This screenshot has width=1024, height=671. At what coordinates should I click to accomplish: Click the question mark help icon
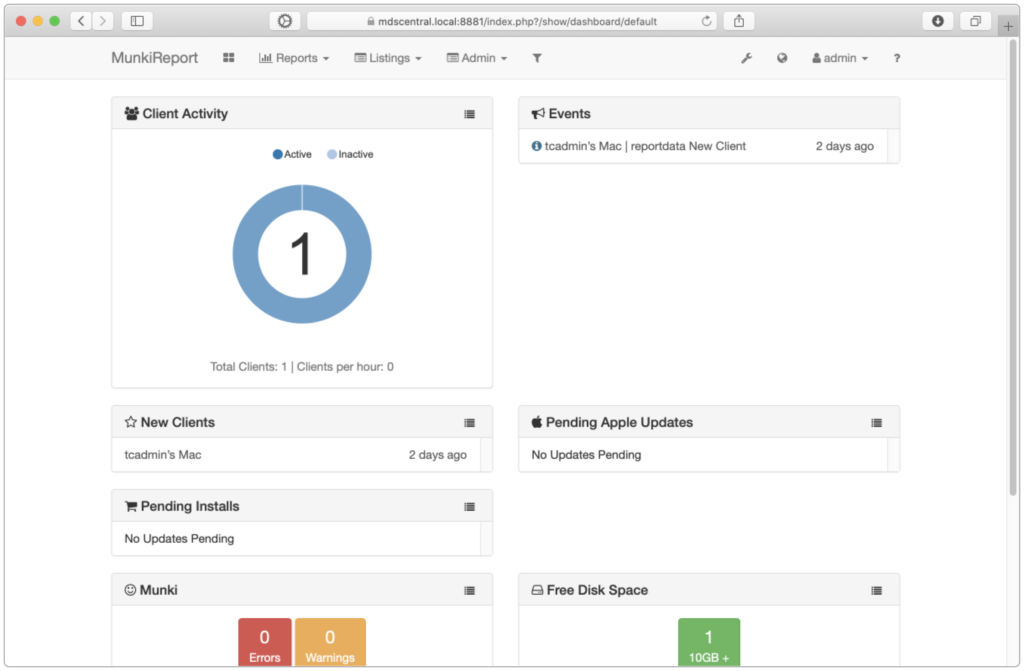(x=897, y=58)
